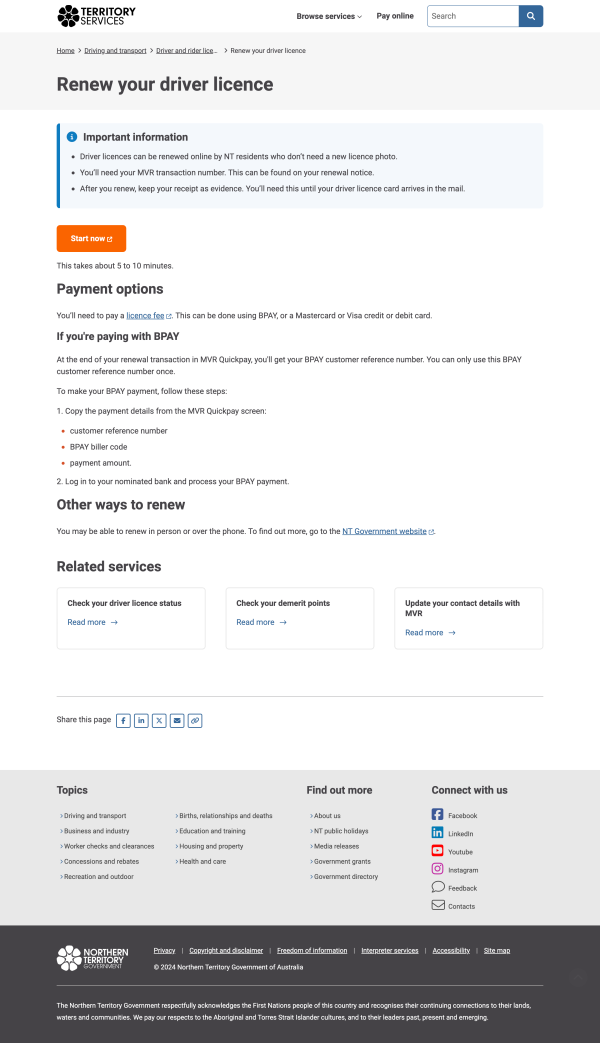The image size is (600, 1043).
Task: Share this page on Facebook
Action: click(x=123, y=720)
